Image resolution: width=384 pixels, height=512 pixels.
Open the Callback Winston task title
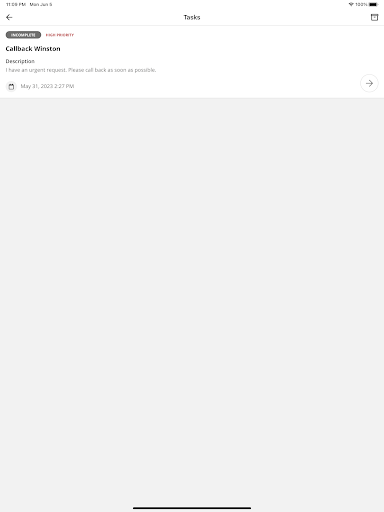(x=33, y=49)
